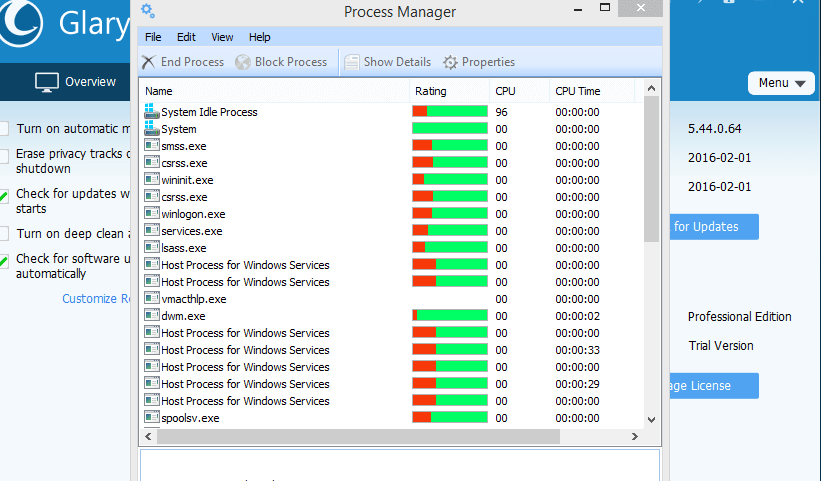Click the 5.44.0.64 version text
Screen dimensions: 825x481
715,129
